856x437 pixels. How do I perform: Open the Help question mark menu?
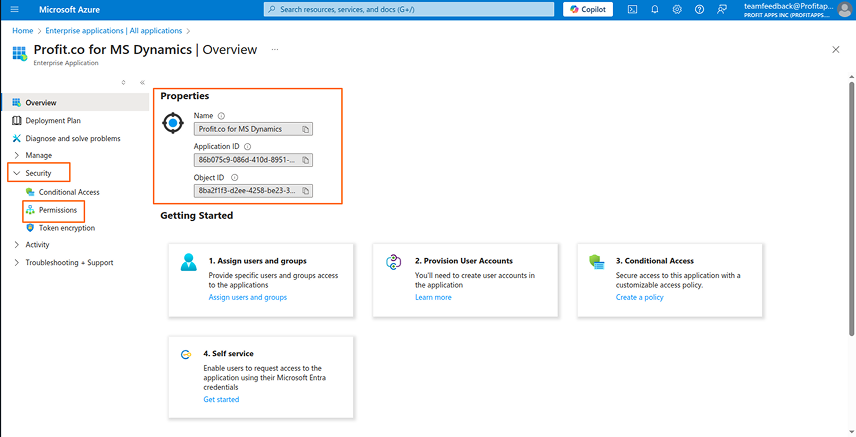pyautogui.click(x=699, y=9)
